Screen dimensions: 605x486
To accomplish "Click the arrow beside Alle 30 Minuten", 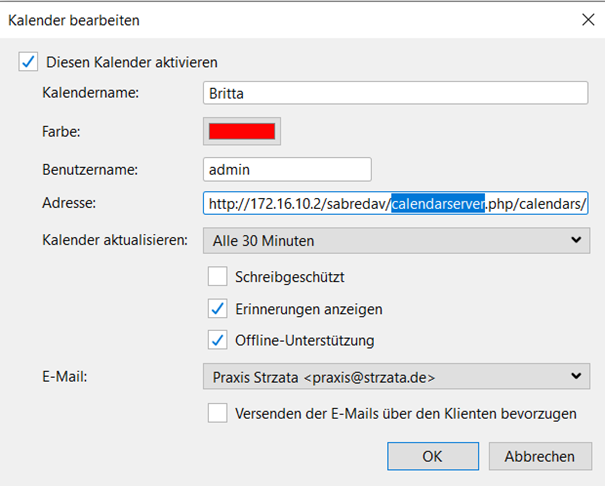I will coord(574,240).
